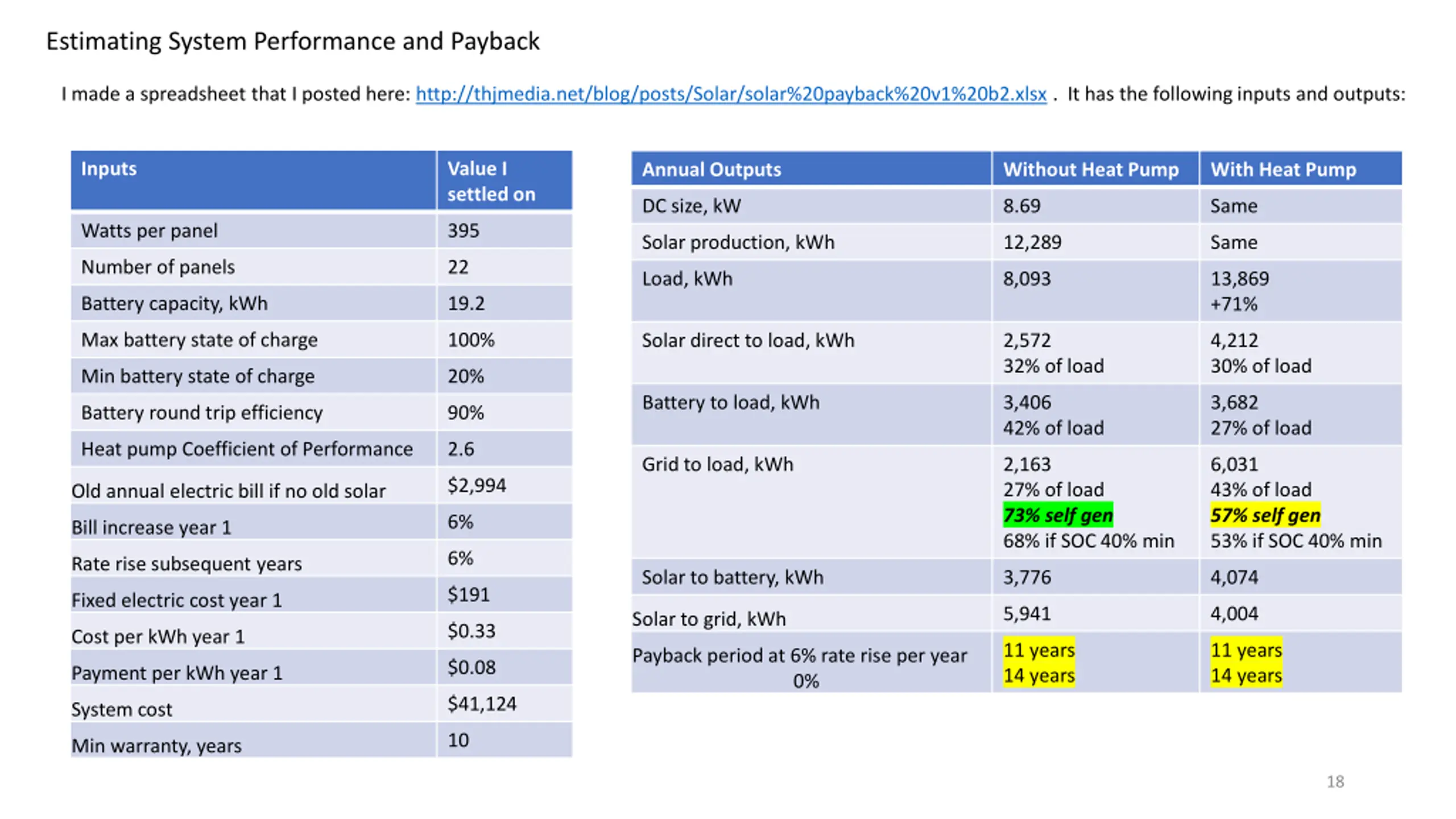Select the solar production value 12,289
The height and width of the screenshot is (819, 1456).
tap(1032, 243)
